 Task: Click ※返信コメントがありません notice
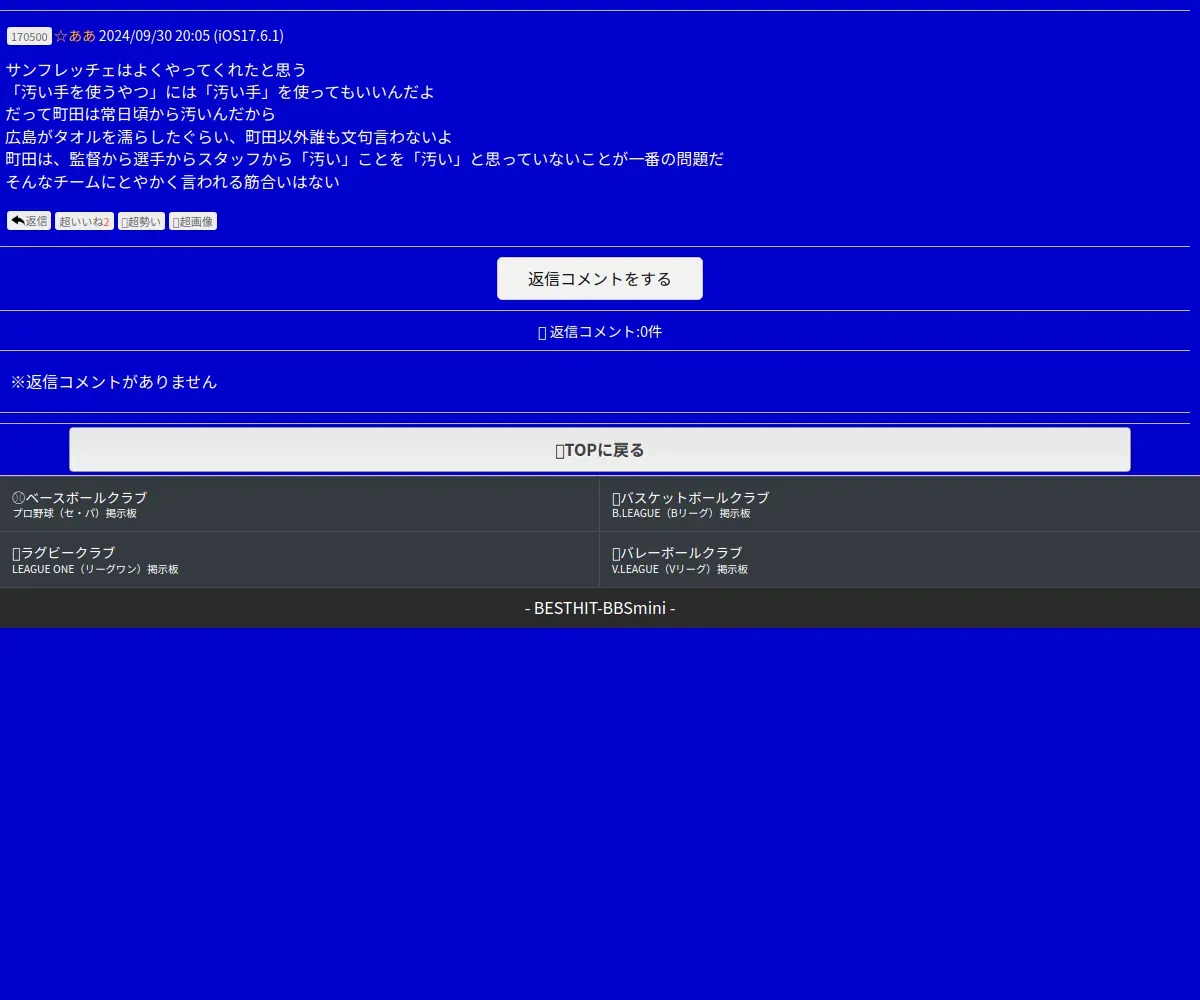click(114, 382)
